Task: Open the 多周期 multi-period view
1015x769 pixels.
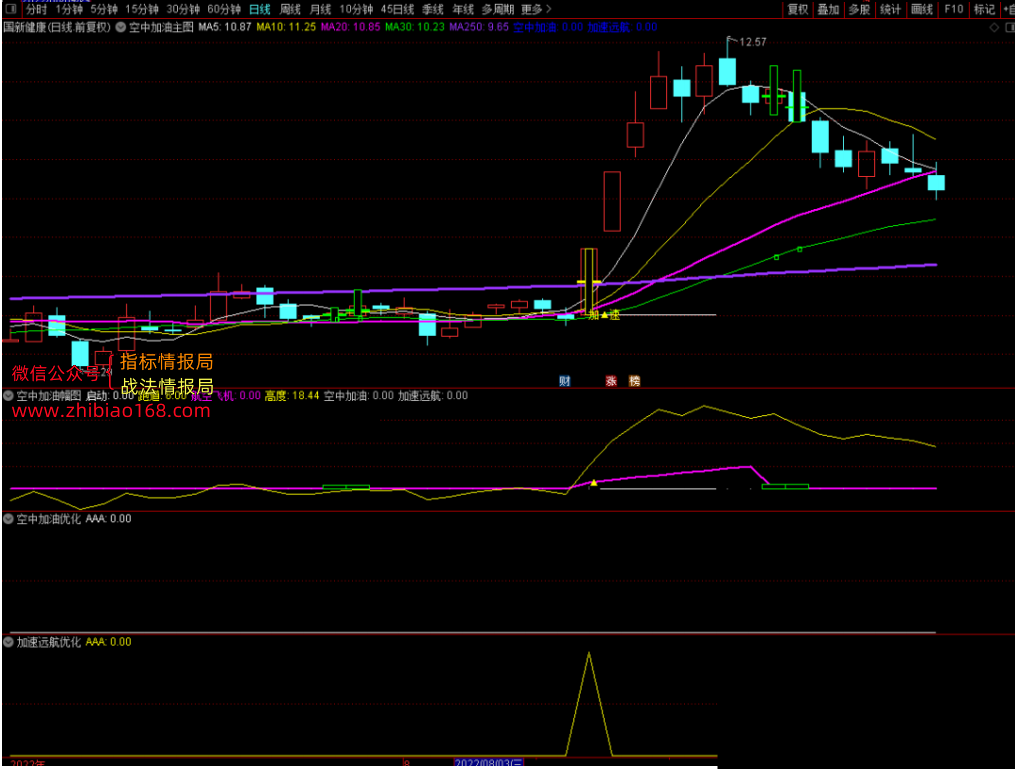Action: tap(498, 9)
